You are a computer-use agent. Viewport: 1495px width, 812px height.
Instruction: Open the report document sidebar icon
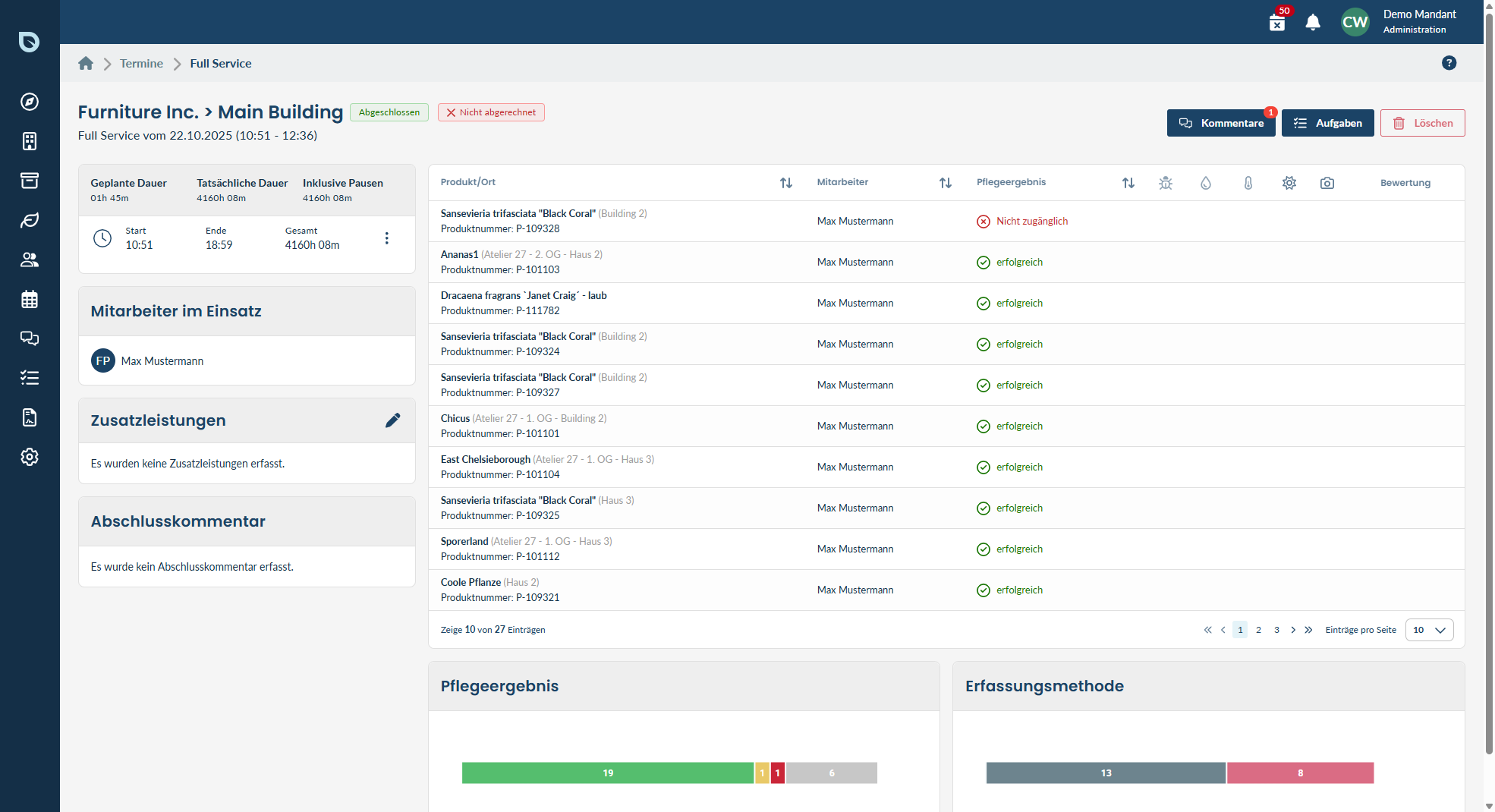(30, 417)
